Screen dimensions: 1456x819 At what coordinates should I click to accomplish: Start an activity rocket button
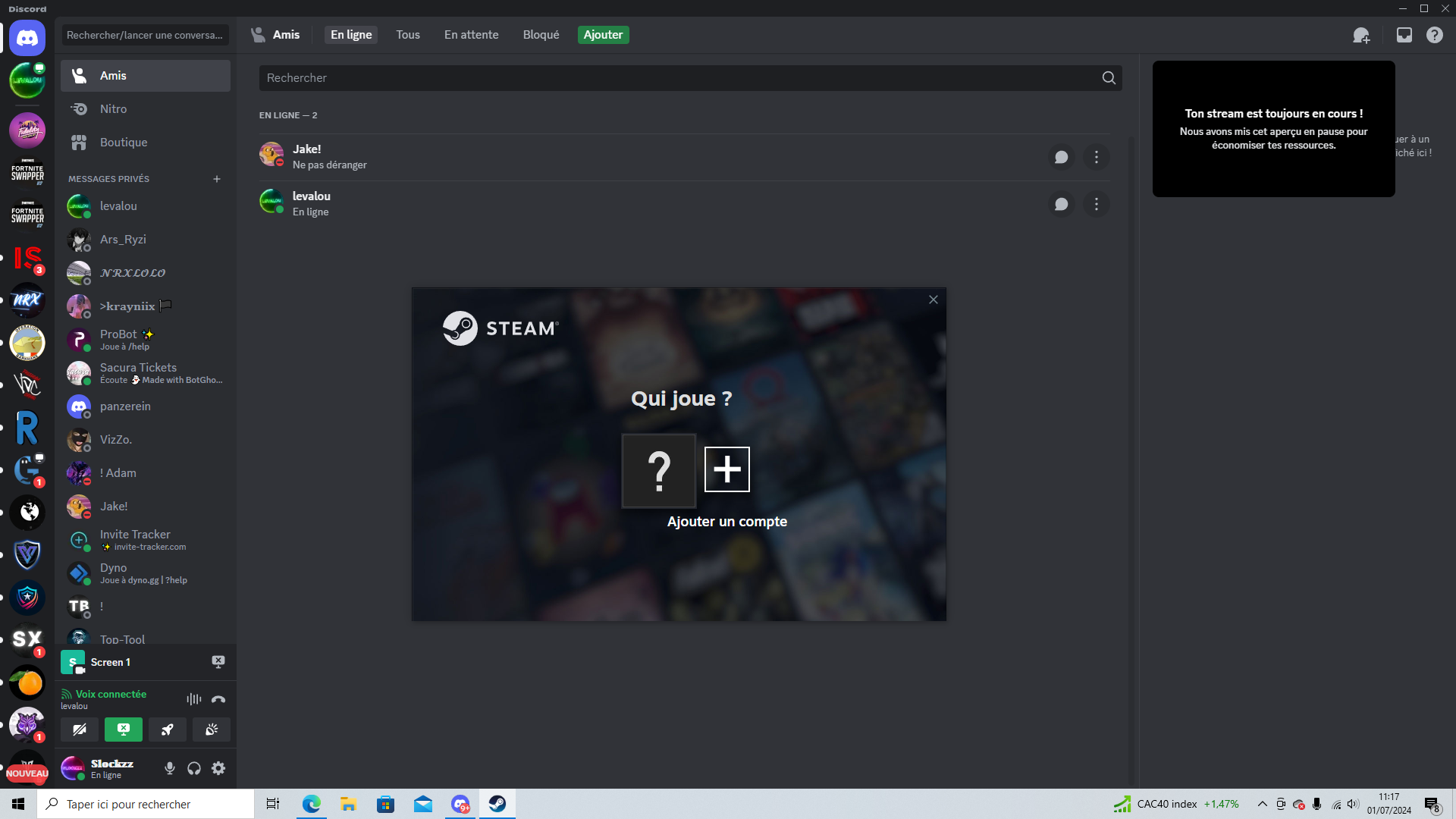click(x=168, y=730)
